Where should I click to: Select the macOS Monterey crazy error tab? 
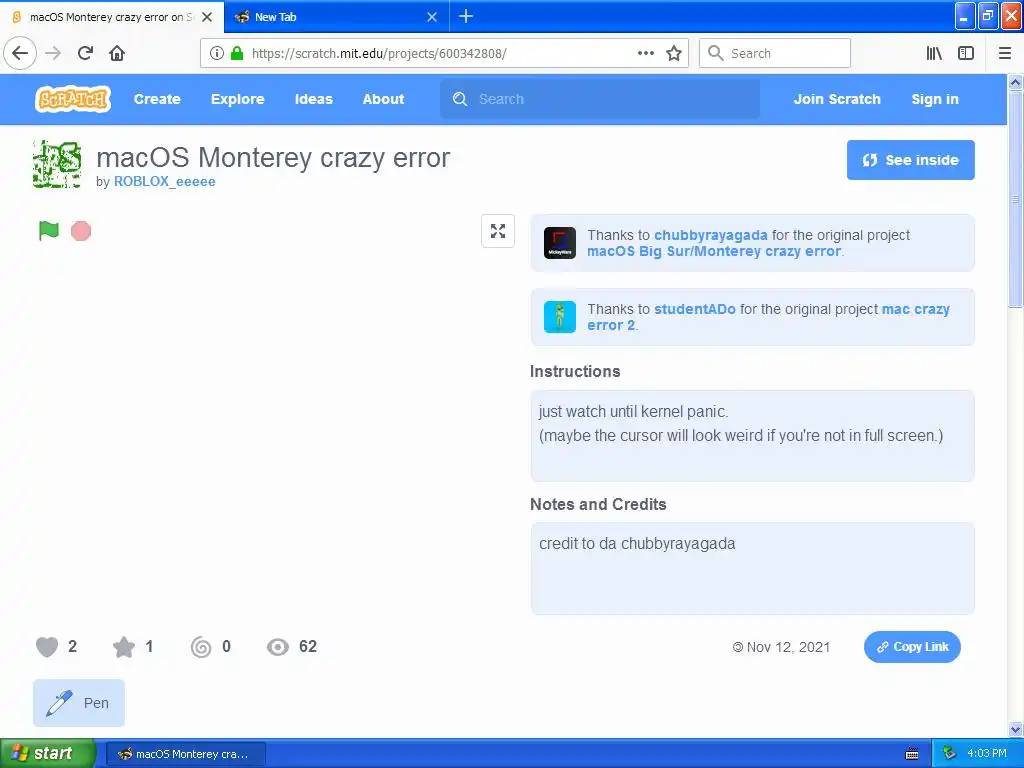(111, 17)
